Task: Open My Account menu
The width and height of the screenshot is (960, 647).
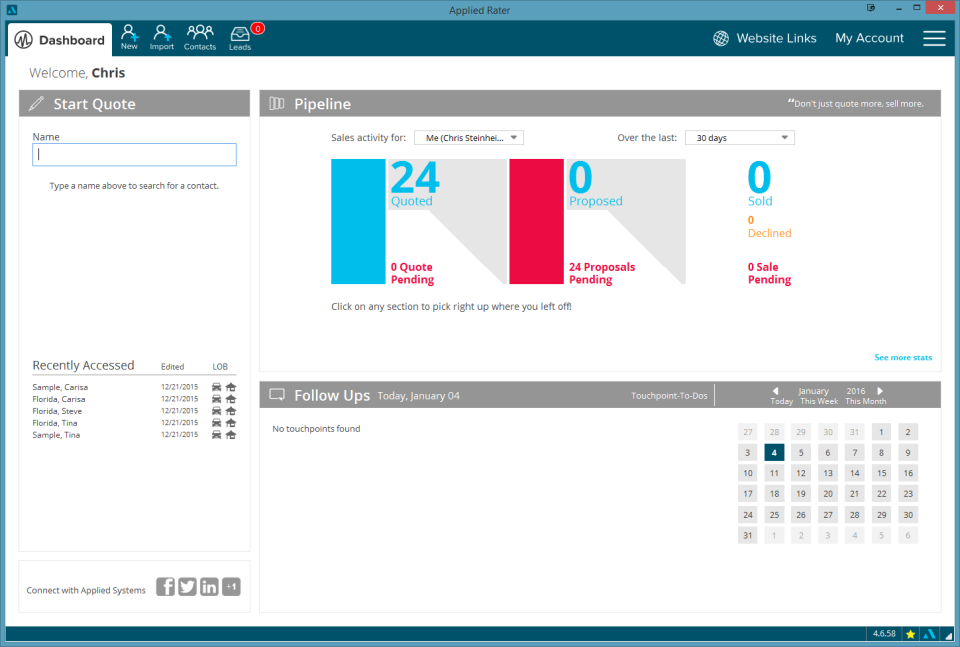Action: 869,38
